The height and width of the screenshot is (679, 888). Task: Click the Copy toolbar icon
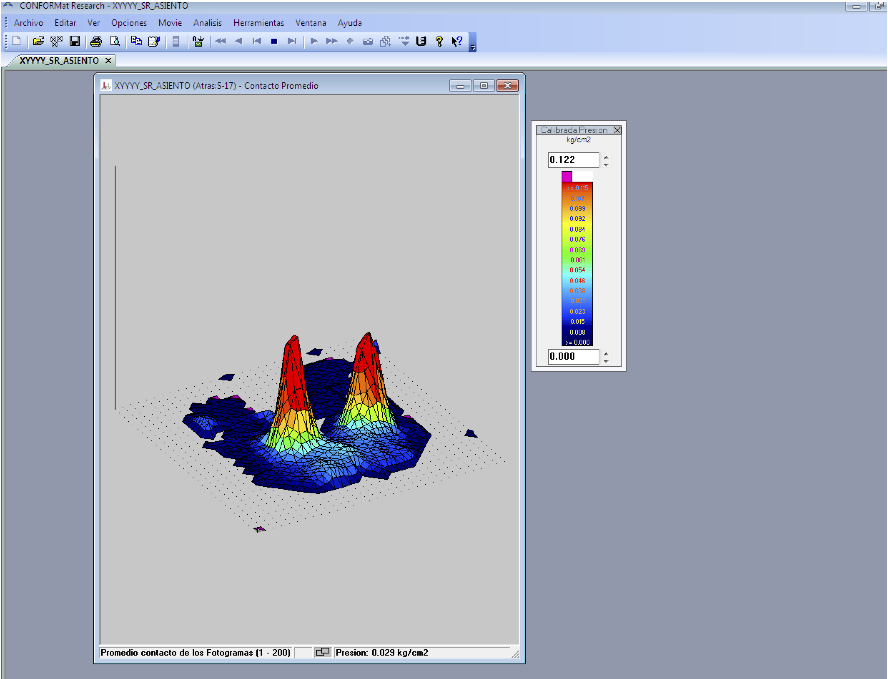coord(136,41)
